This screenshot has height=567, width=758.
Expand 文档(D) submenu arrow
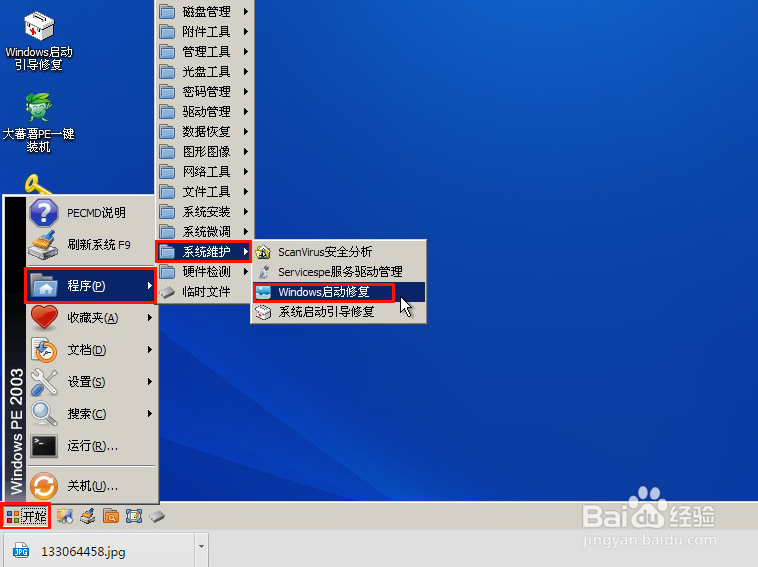click(x=150, y=349)
